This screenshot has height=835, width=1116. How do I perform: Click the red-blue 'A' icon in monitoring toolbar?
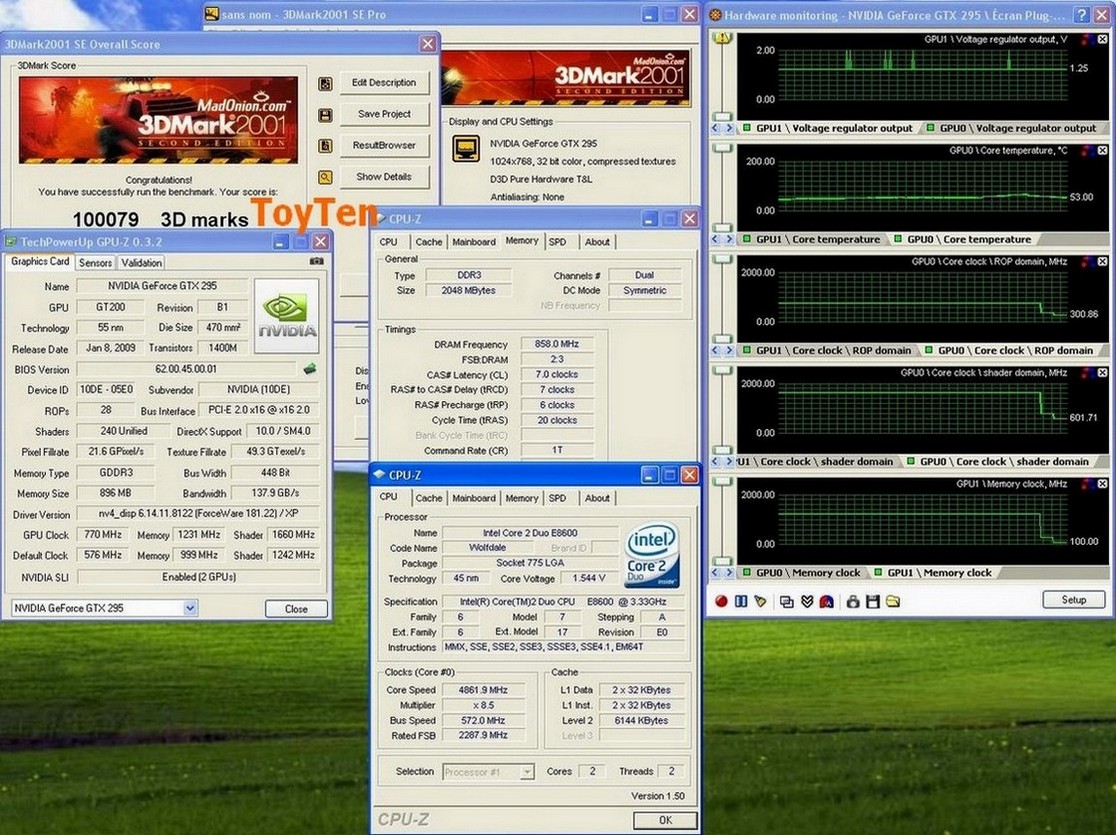click(826, 602)
